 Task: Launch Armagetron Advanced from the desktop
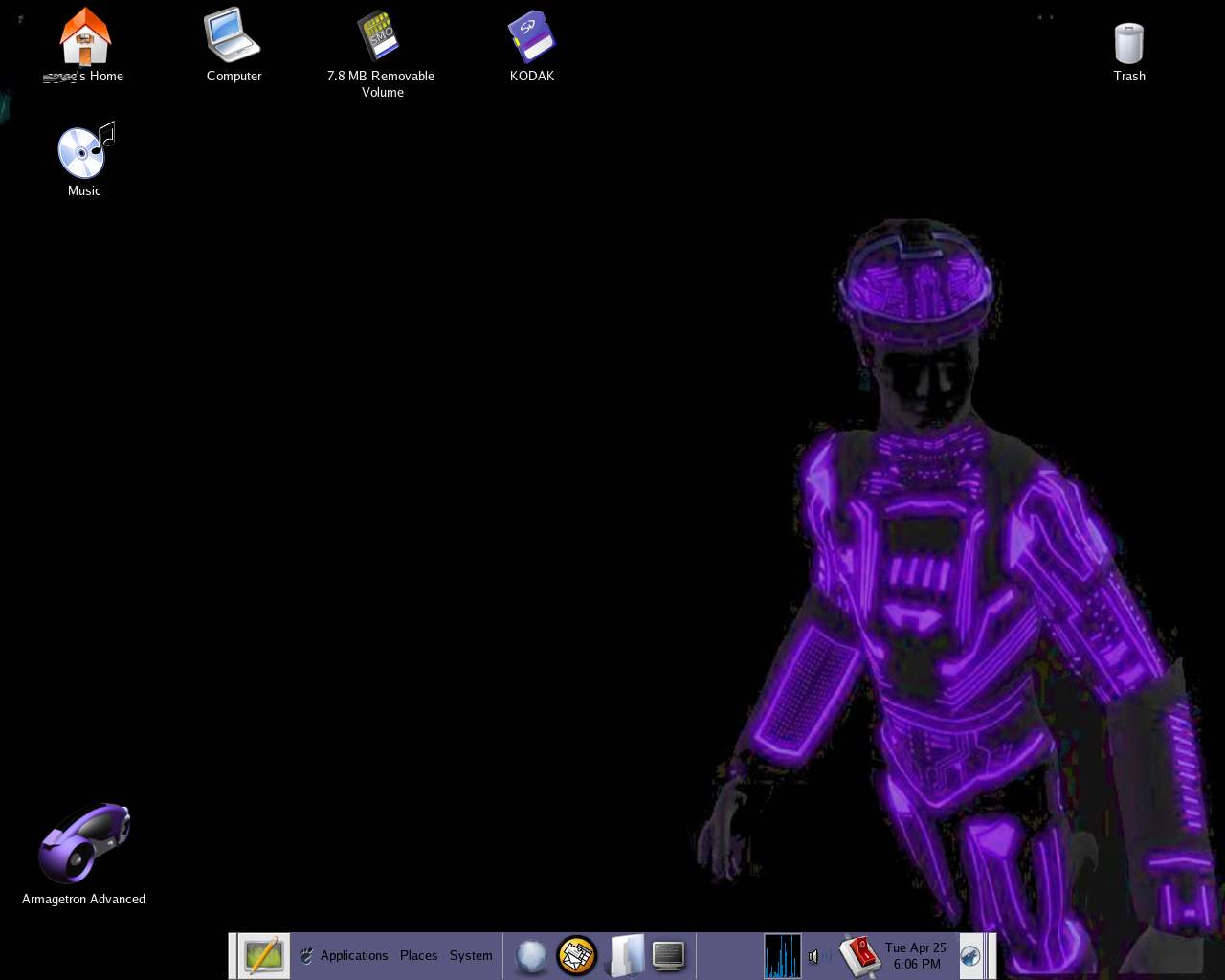(84, 843)
